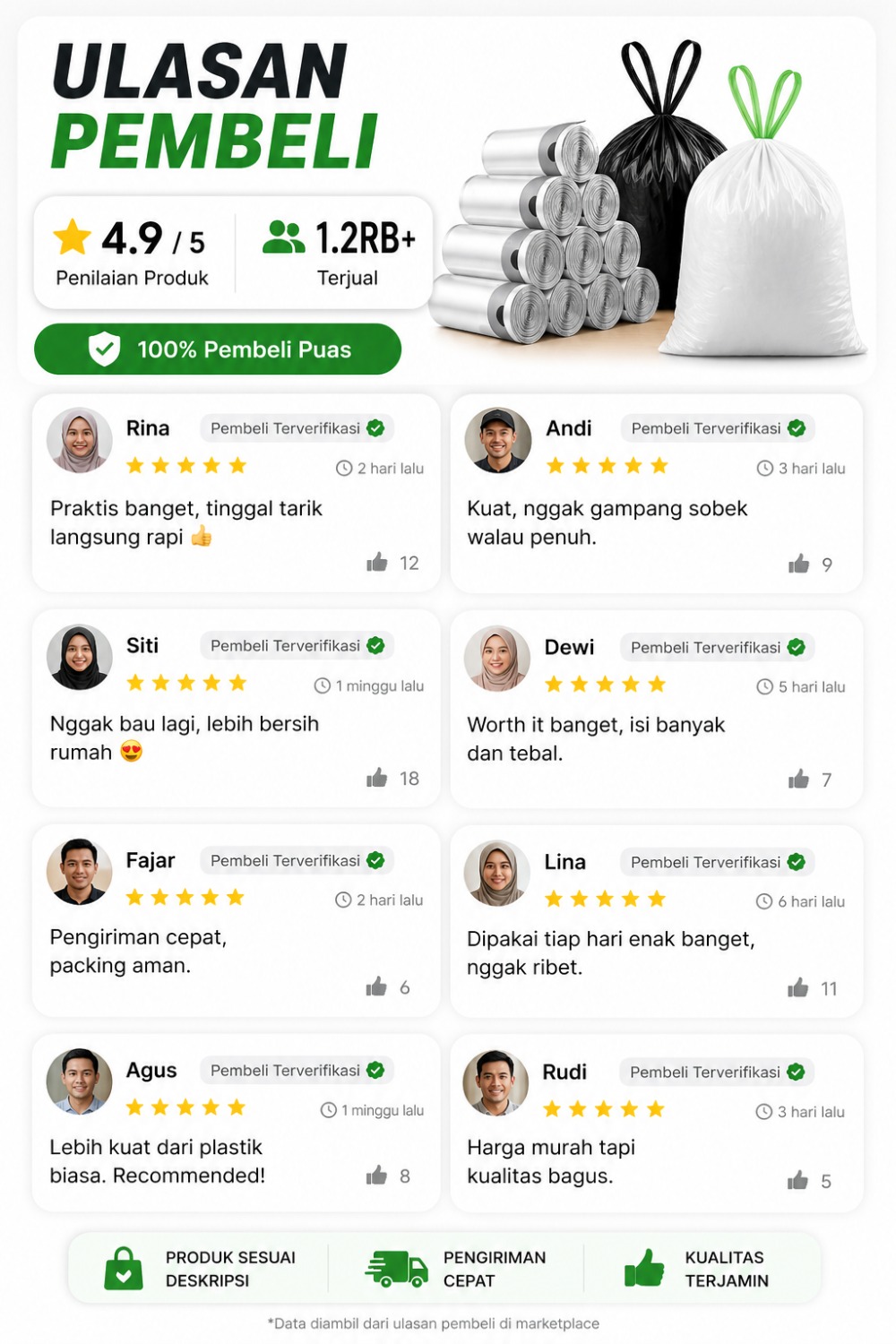Click the shield check icon on the green banner
Image resolution: width=896 pixels, height=1344 pixels.
point(105,349)
